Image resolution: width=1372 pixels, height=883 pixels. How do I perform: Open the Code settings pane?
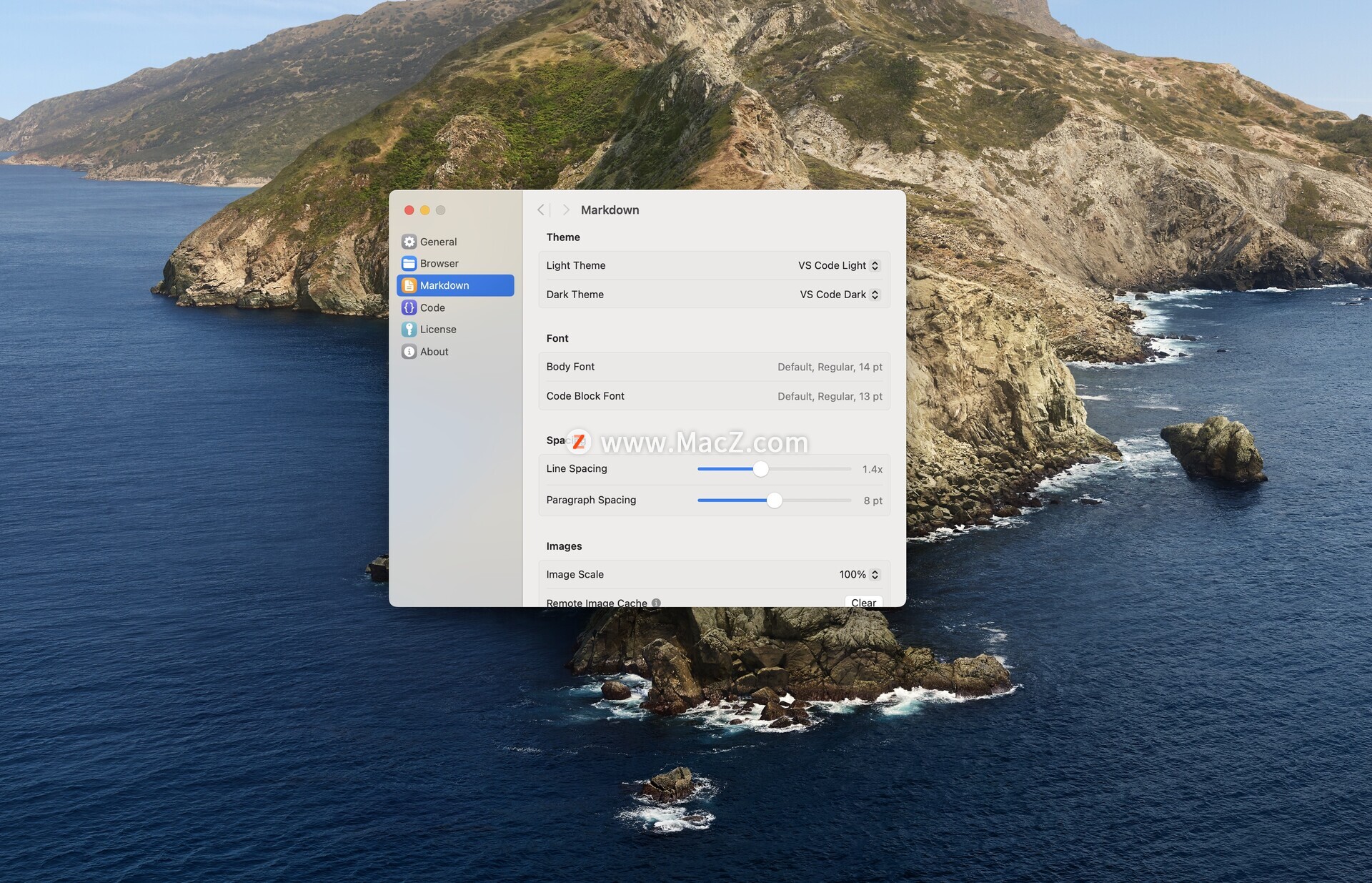pyautogui.click(x=455, y=307)
